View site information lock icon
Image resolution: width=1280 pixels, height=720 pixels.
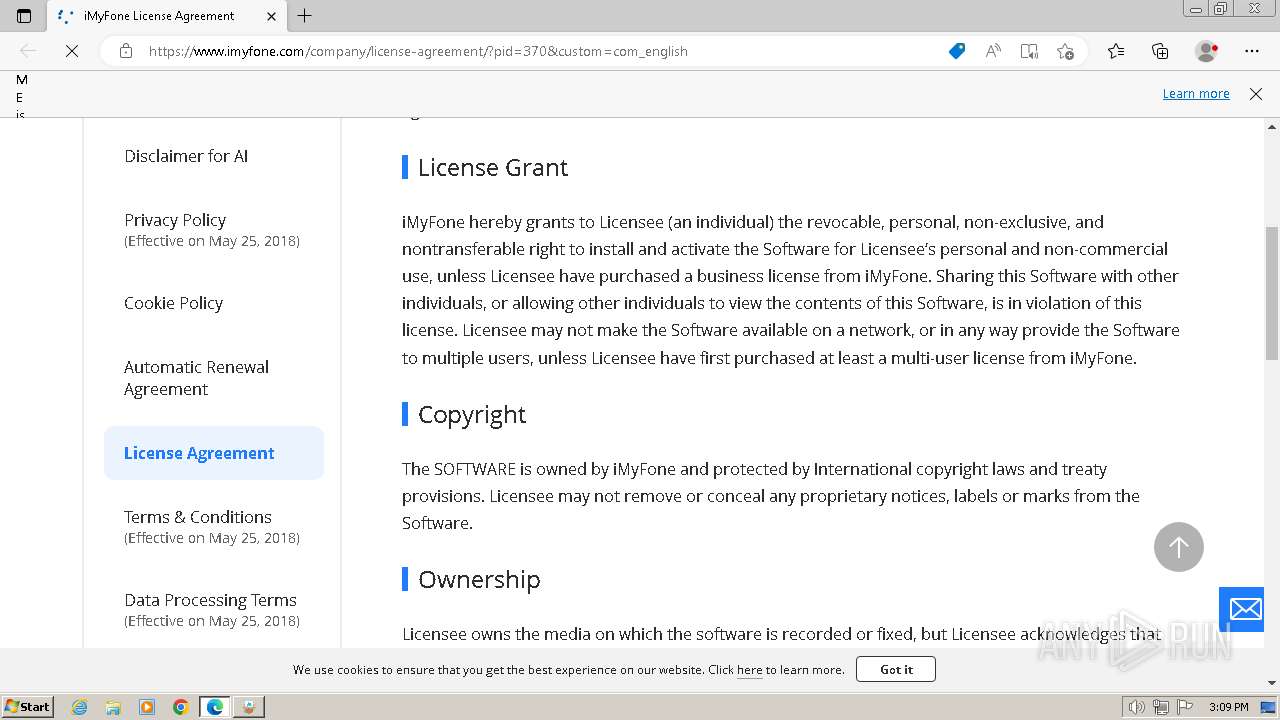[126, 51]
